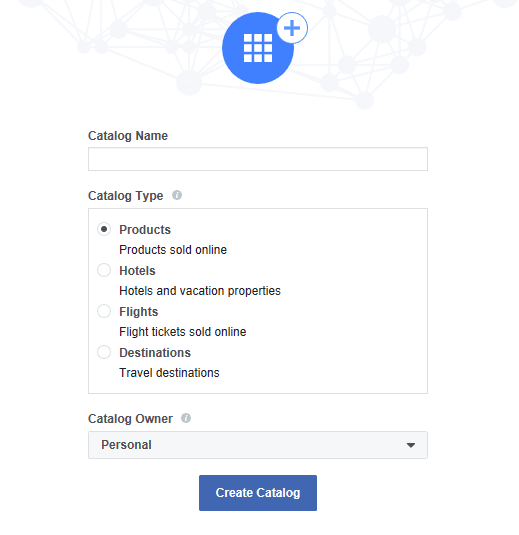Select the Destinations radio button
Viewport: 519px width, 535px height.
(x=104, y=352)
